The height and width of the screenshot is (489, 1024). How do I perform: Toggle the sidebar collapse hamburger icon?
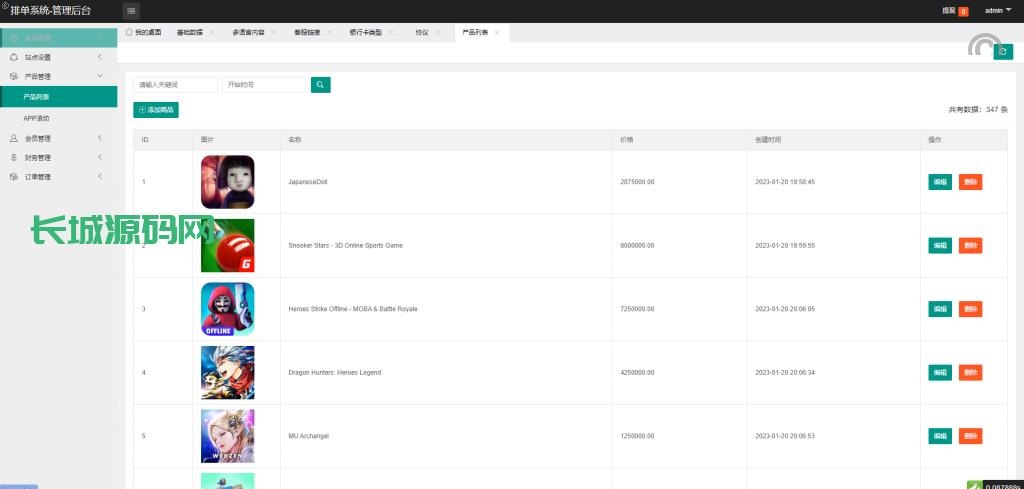131,11
